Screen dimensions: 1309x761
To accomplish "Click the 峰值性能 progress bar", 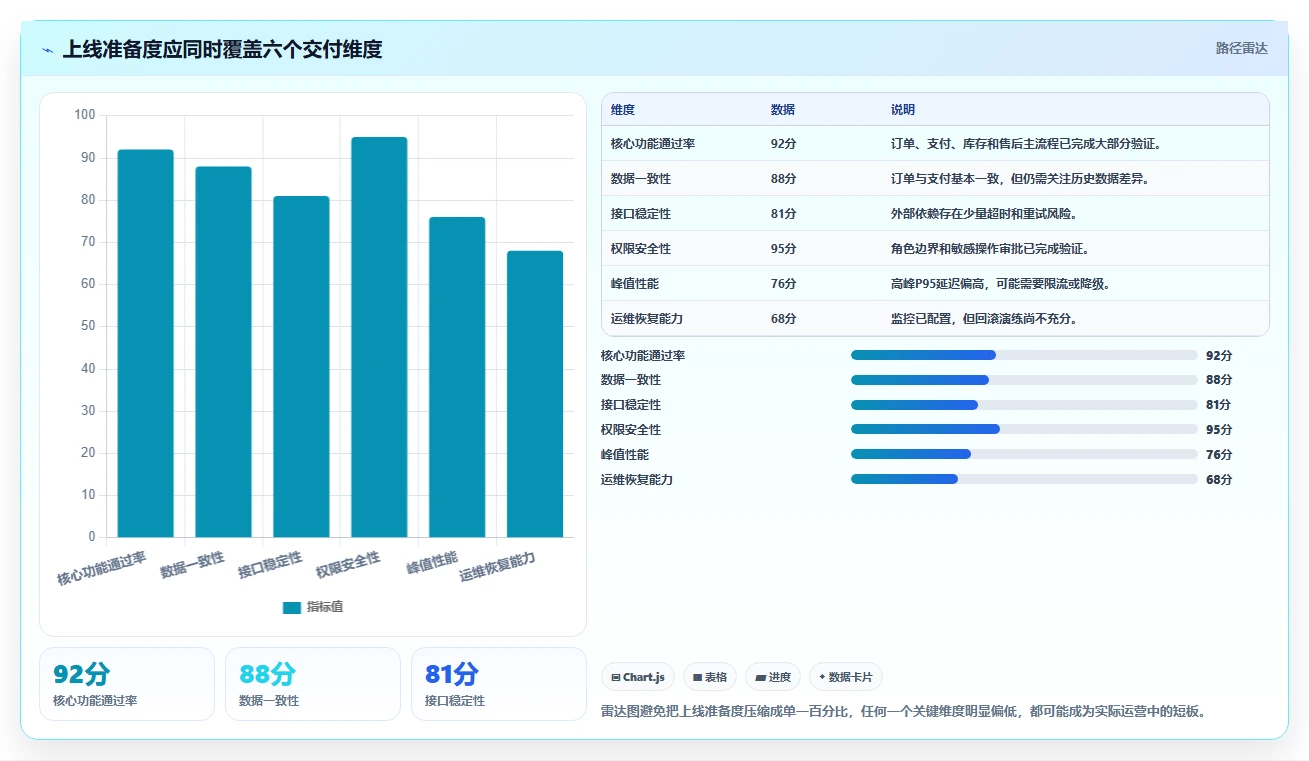I will click(x=1024, y=454).
